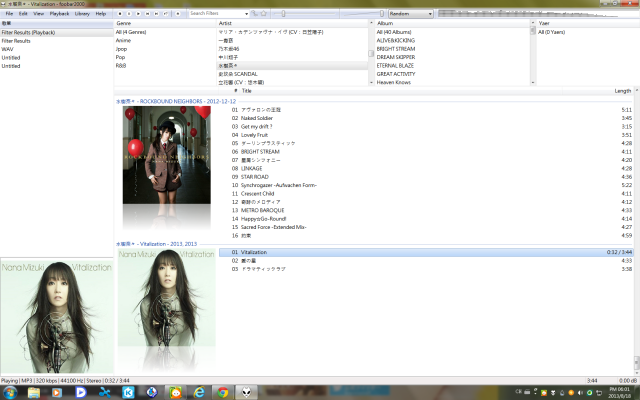640x400 pixels.
Task: Click the Genre column header
Action: tap(165, 23)
